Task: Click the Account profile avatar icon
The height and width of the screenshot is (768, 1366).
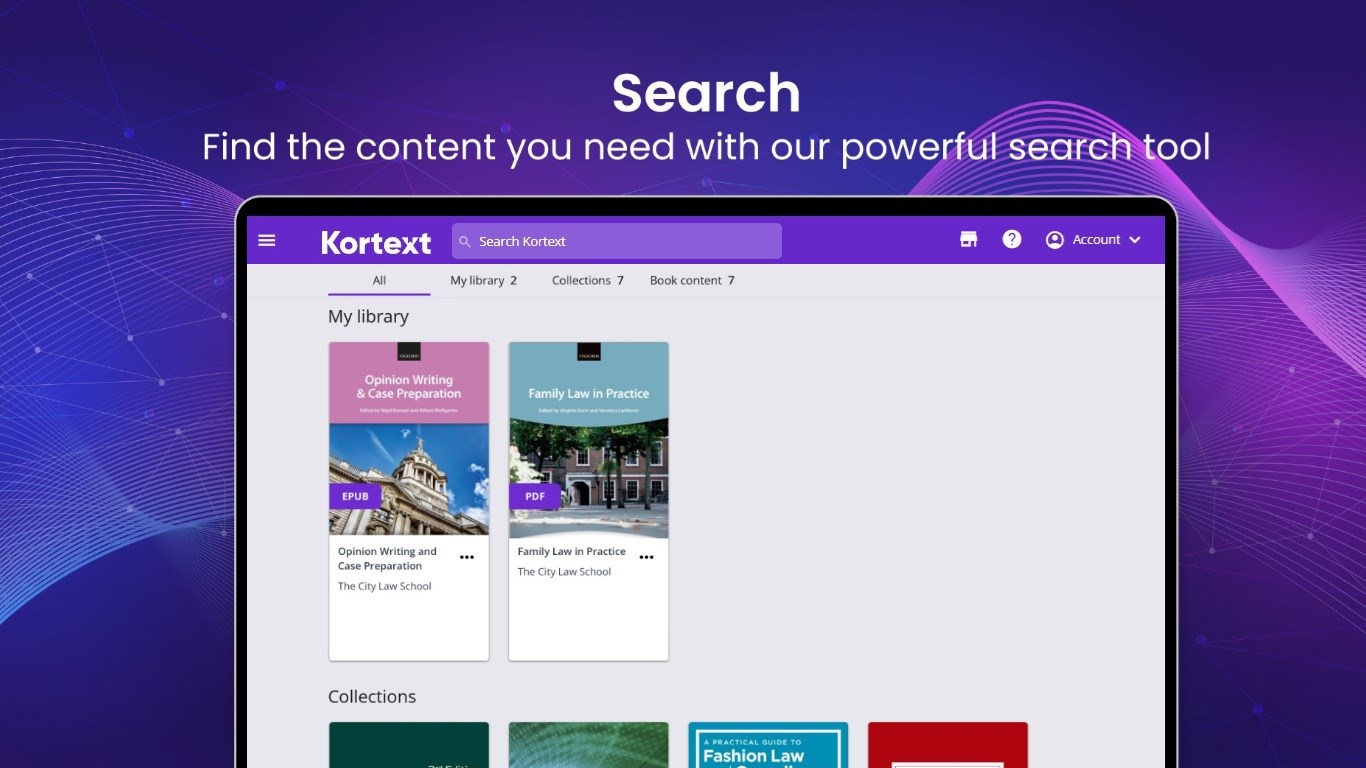Action: tap(1055, 240)
